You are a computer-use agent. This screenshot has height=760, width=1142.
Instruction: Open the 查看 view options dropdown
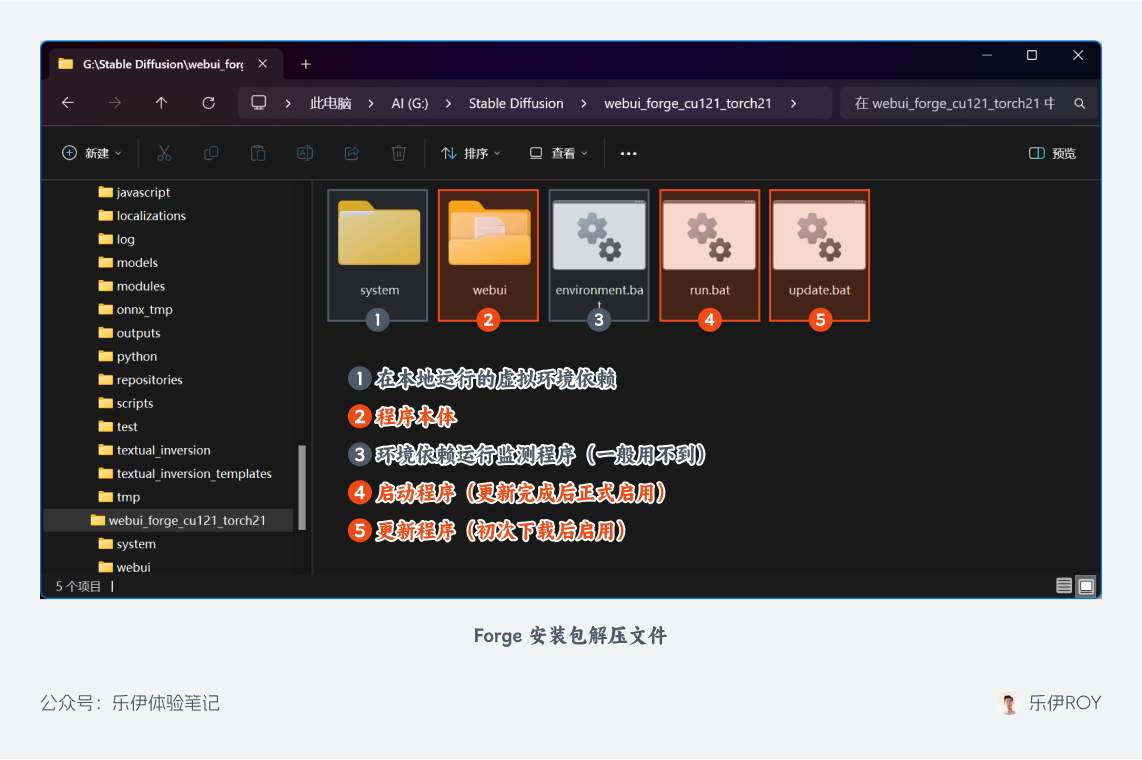pyautogui.click(x=557, y=153)
